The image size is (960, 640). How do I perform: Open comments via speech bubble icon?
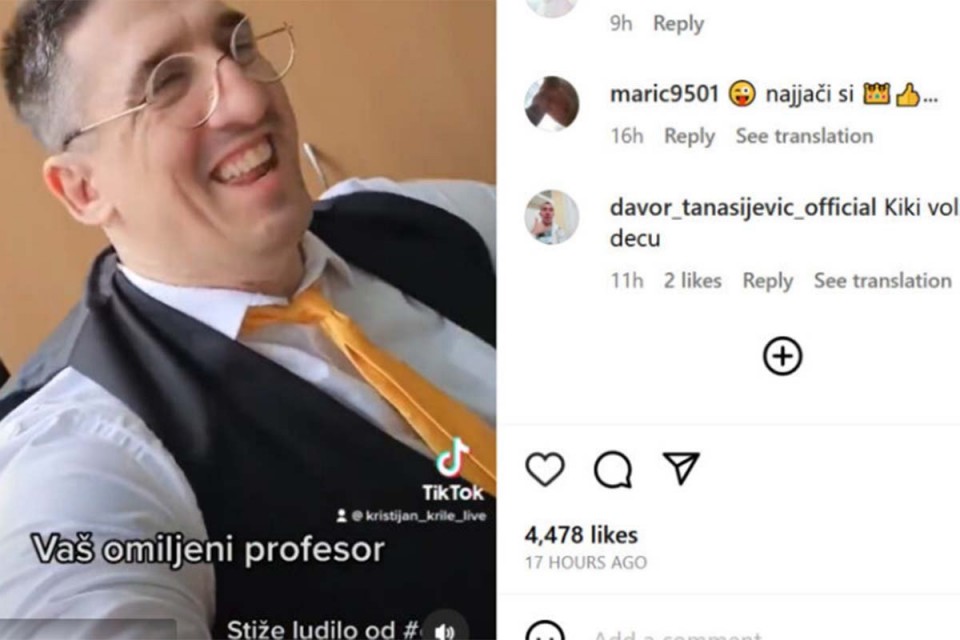pyautogui.click(x=613, y=469)
